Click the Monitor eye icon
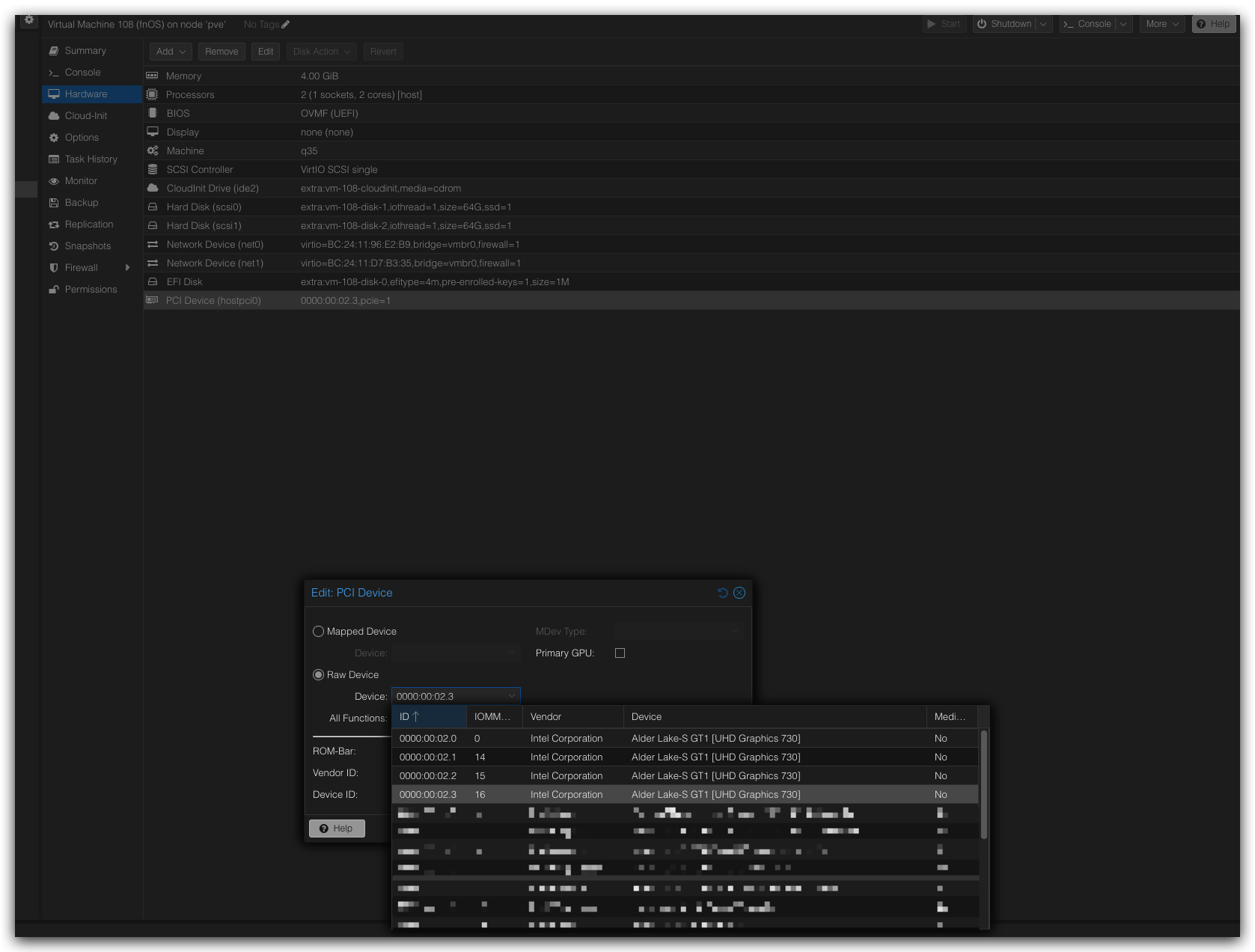Viewport: 1255px width, 952px height. point(54,181)
